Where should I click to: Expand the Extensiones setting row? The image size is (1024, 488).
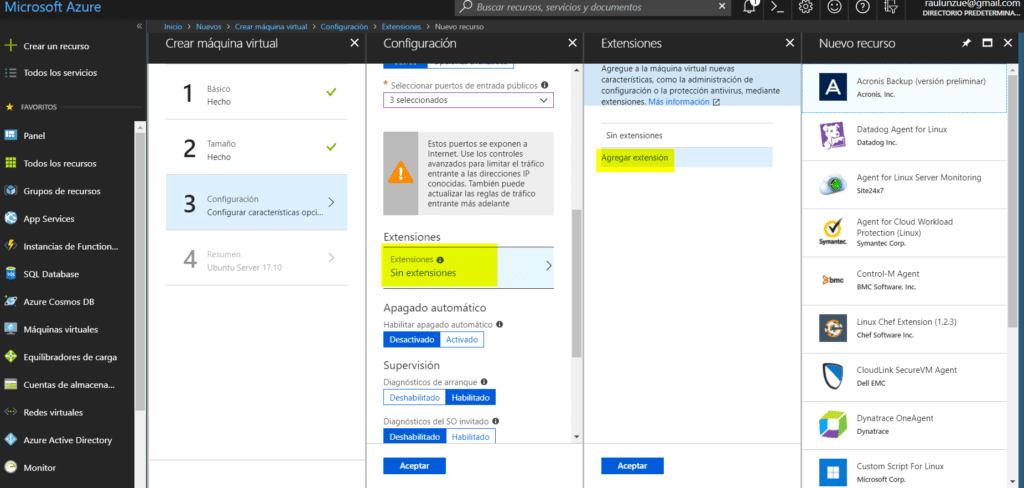tap(468, 266)
